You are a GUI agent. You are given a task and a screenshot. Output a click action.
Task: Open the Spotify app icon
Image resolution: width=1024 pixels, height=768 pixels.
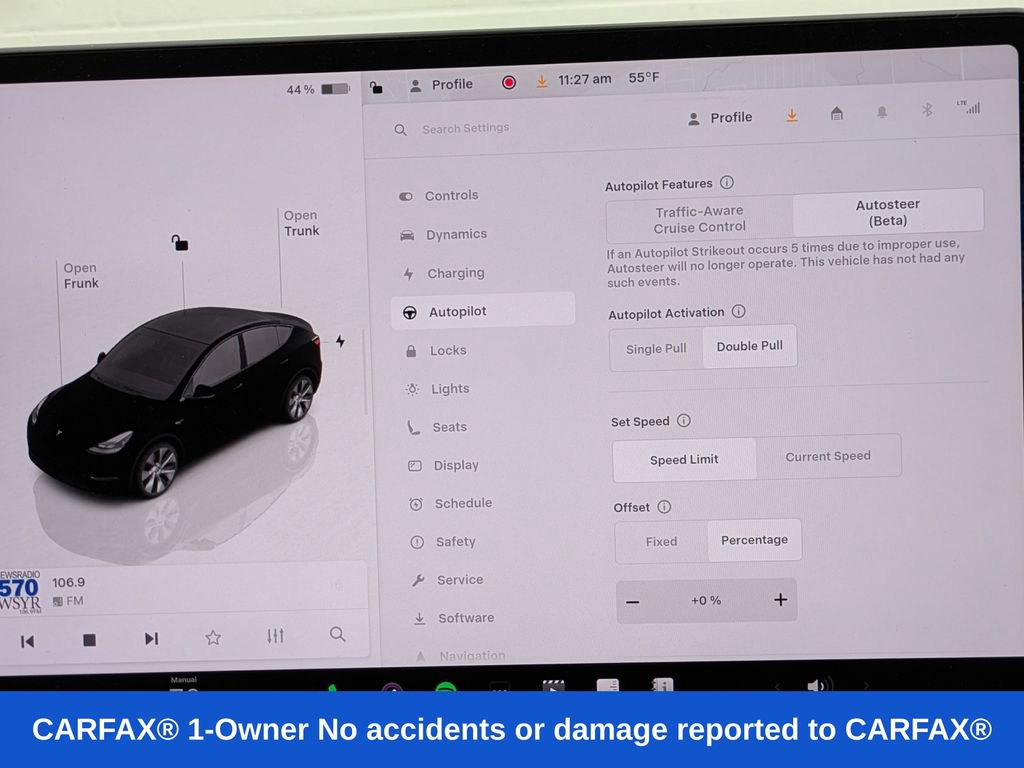[x=446, y=687]
